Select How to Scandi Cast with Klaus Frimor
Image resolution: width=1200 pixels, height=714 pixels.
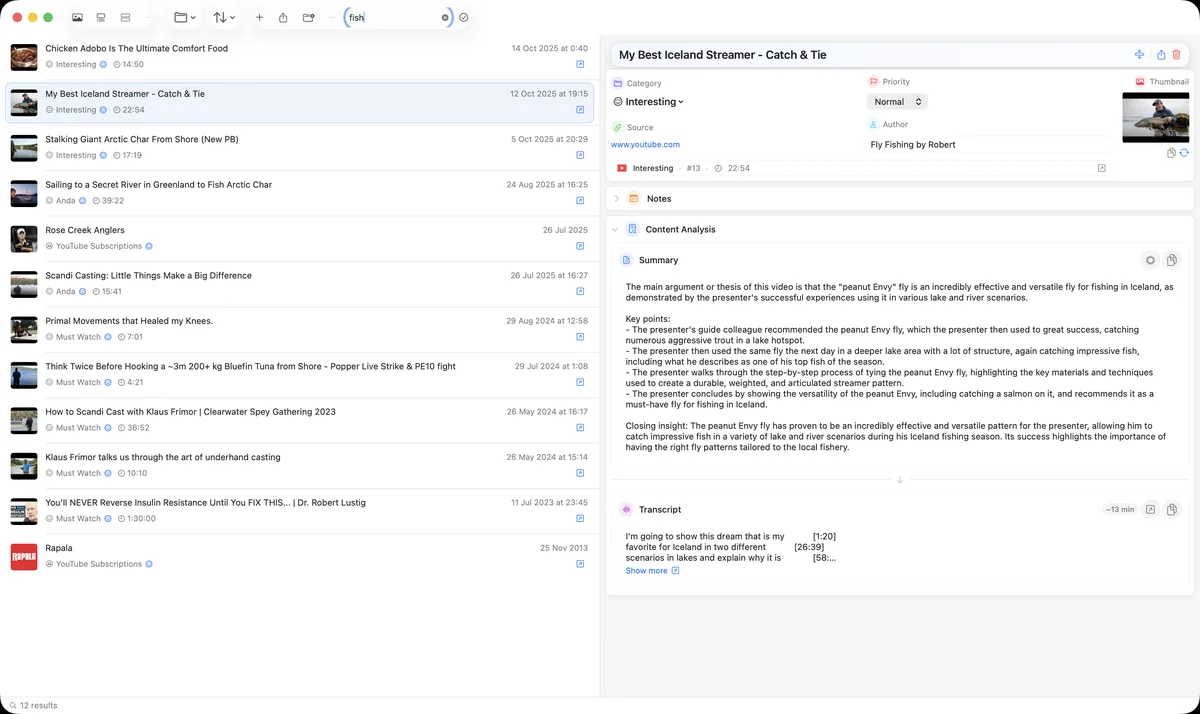(x=299, y=420)
